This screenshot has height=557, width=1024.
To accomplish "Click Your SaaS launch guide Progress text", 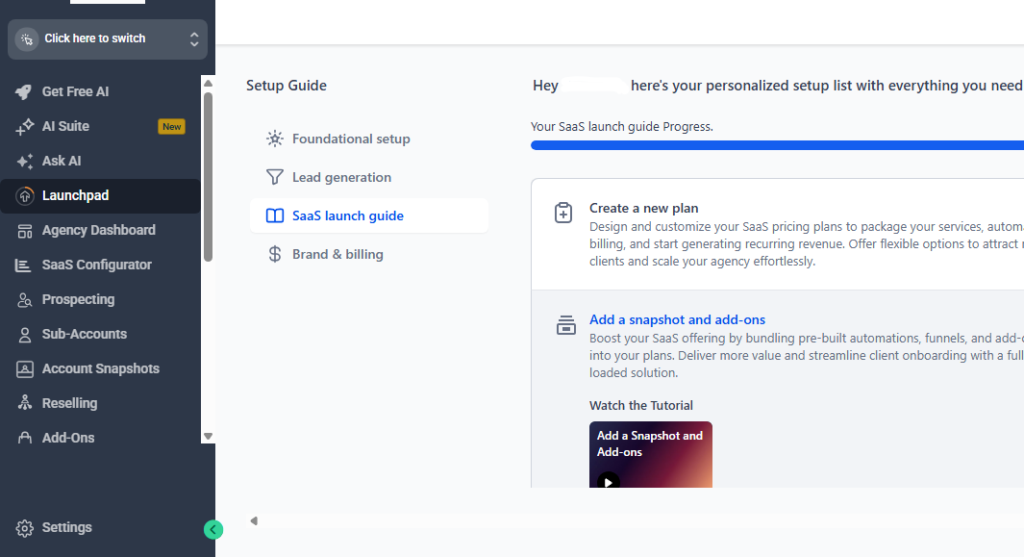I will coord(622,127).
